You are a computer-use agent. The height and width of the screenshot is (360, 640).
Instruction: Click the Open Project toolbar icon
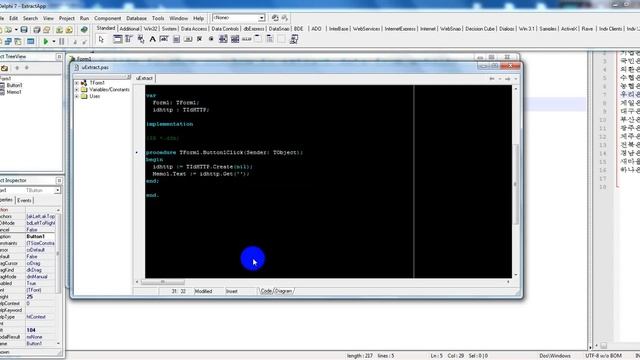coord(47,30)
